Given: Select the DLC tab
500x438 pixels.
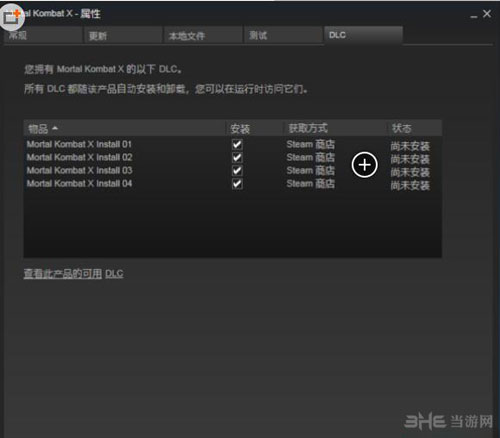Looking at the screenshot, I should click(x=363, y=35).
